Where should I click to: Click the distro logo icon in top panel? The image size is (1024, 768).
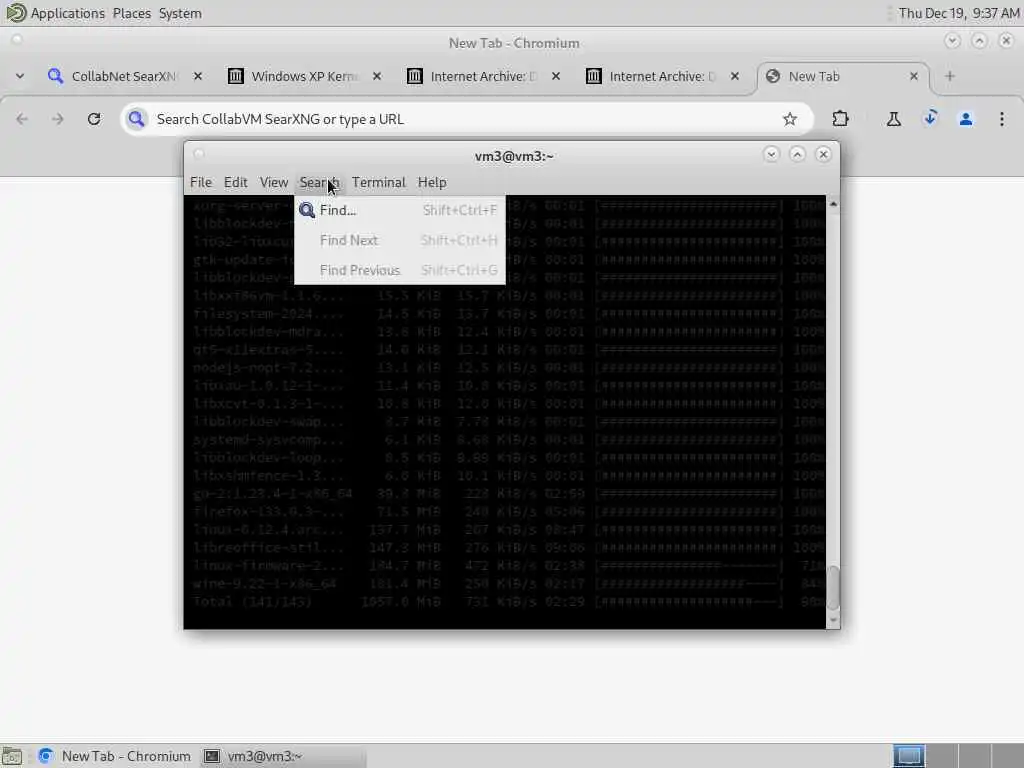pos(15,13)
